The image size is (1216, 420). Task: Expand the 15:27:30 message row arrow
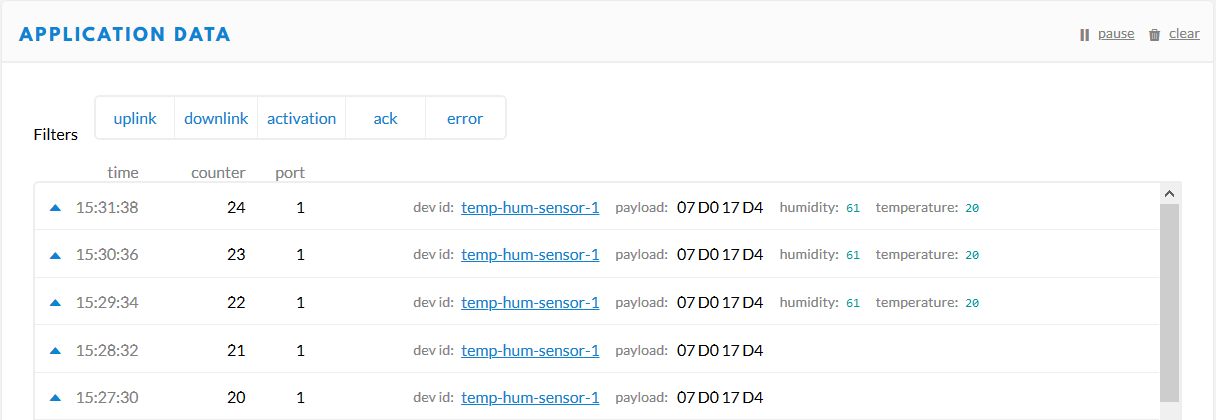55,398
